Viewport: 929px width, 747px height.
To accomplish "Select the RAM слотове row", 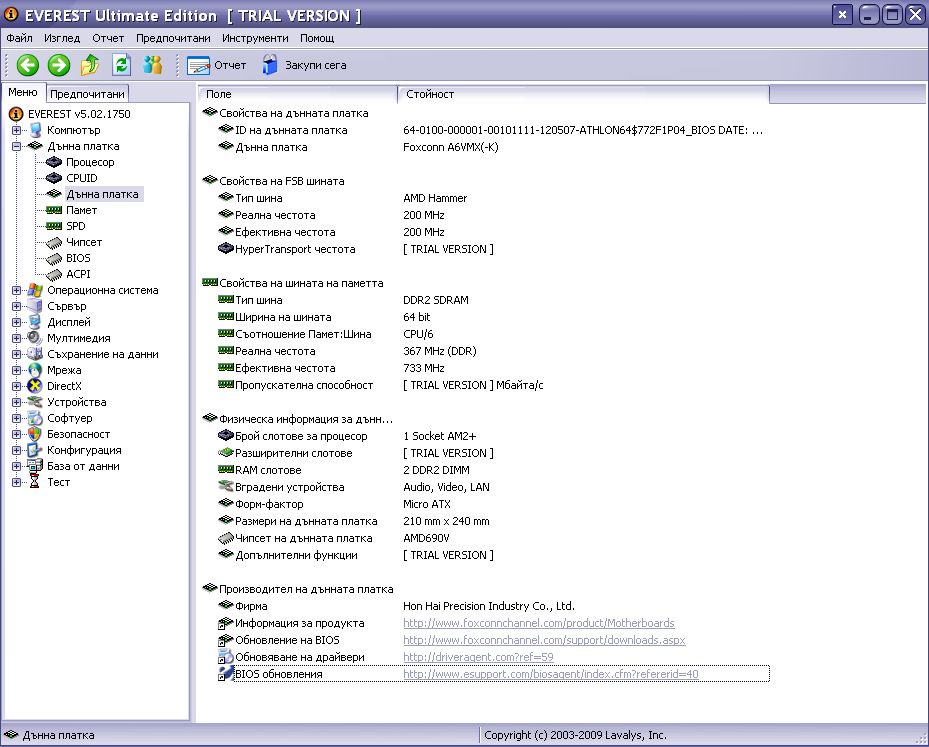I will (494, 470).
